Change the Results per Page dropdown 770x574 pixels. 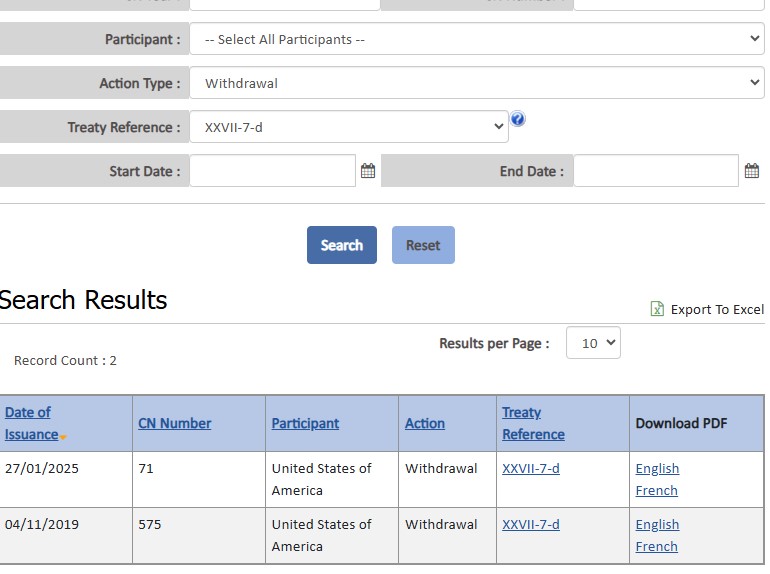(593, 343)
